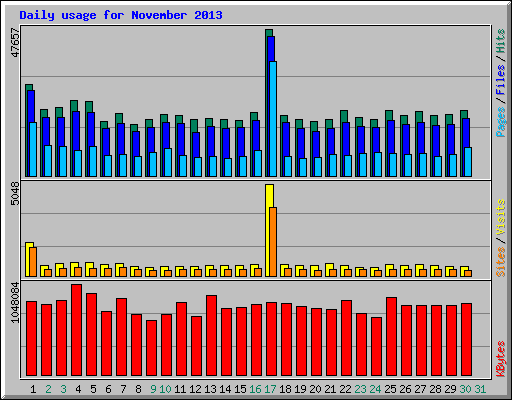Click the 47657 y-axis maximum value
The width and height of the screenshot is (512, 400).
click(x=15, y=42)
